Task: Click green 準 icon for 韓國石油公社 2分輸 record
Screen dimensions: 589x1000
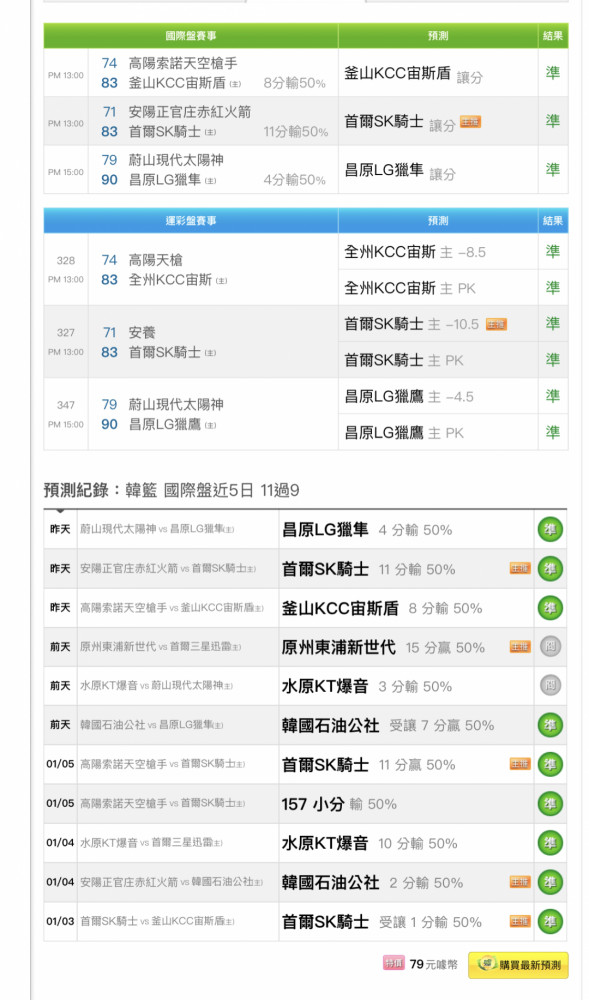Action: point(550,882)
